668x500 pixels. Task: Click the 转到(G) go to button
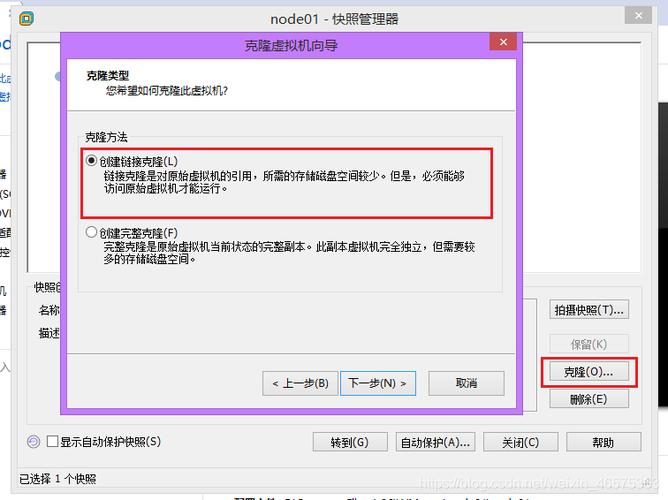tap(350, 443)
